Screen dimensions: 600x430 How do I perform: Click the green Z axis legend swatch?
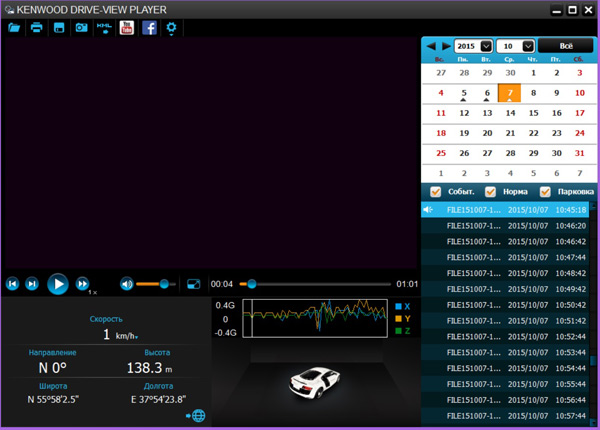[398, 331]
